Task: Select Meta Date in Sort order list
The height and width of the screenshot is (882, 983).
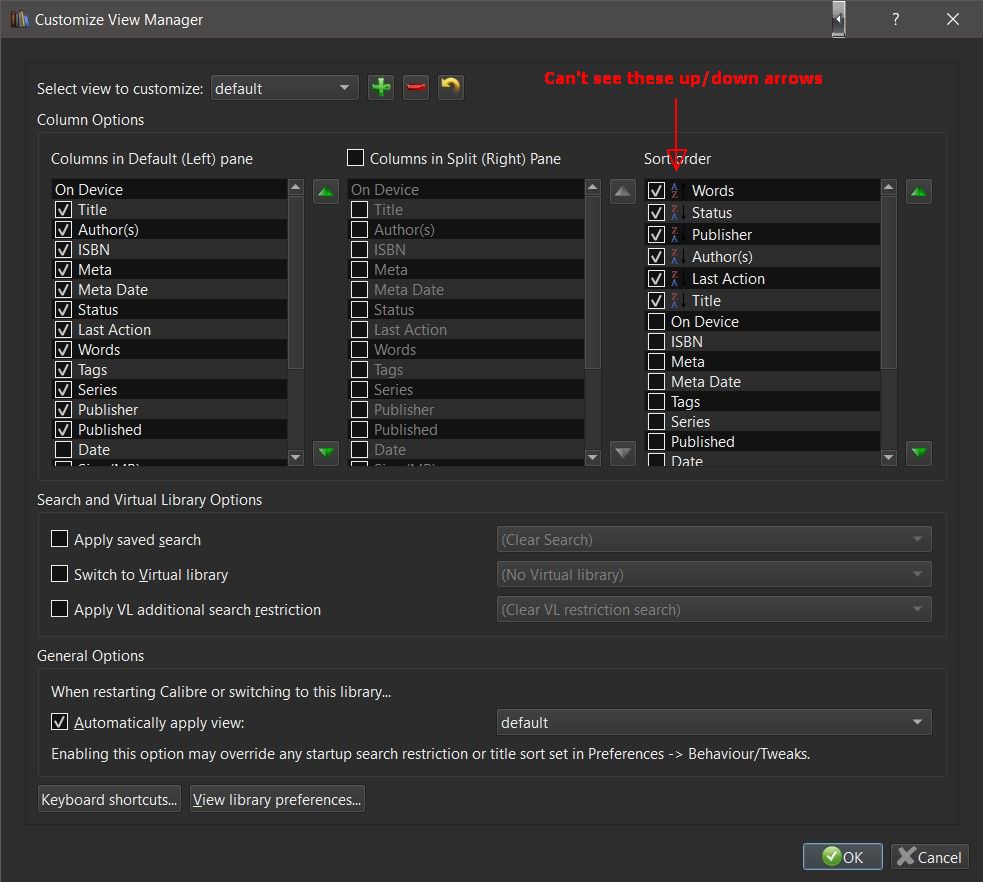Action: pos(762,382)
